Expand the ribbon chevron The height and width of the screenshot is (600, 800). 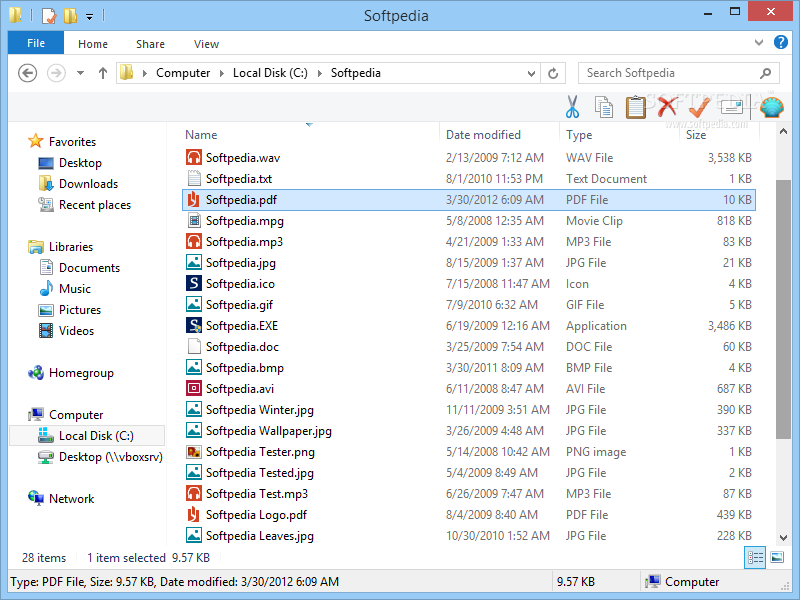(x=759, y=43)
